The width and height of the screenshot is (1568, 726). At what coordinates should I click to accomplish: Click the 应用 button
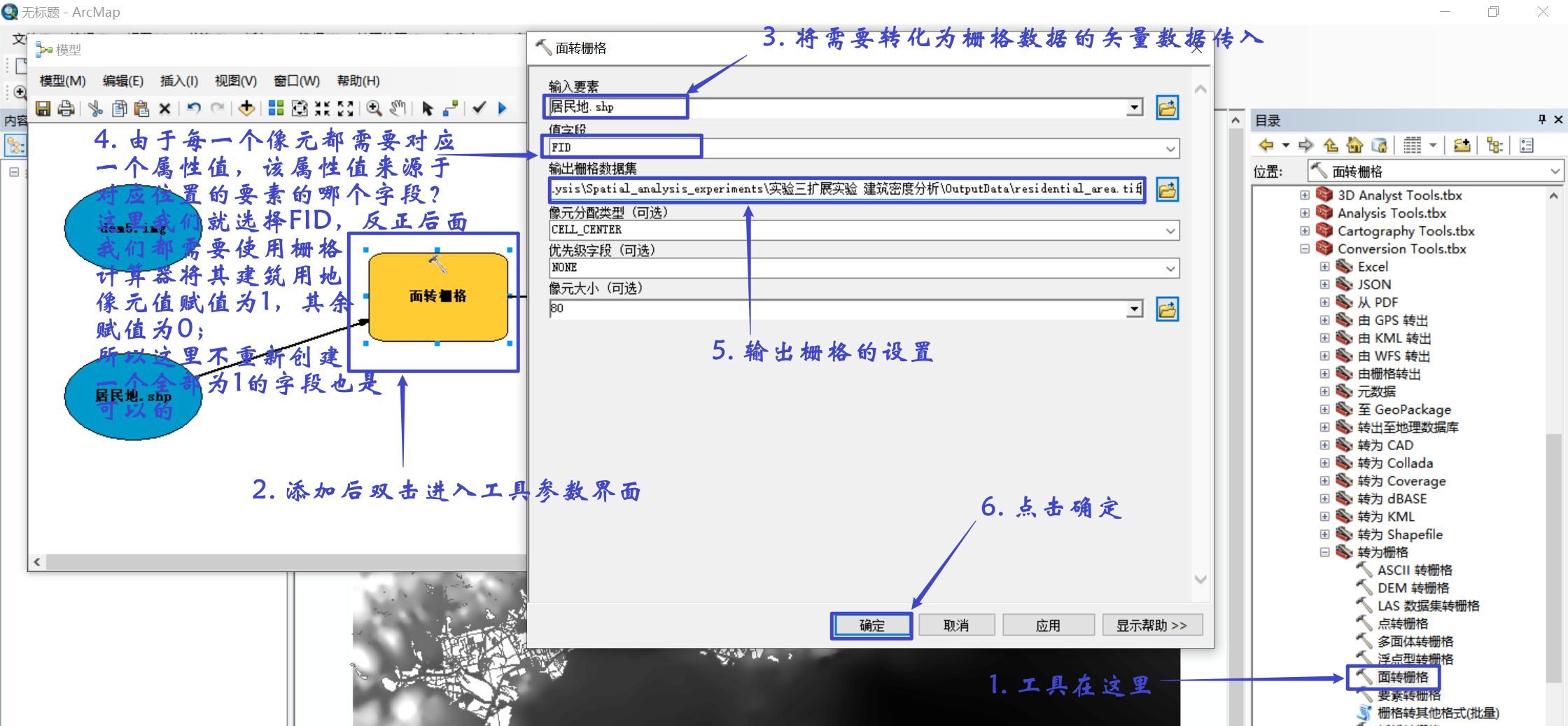1048,625
